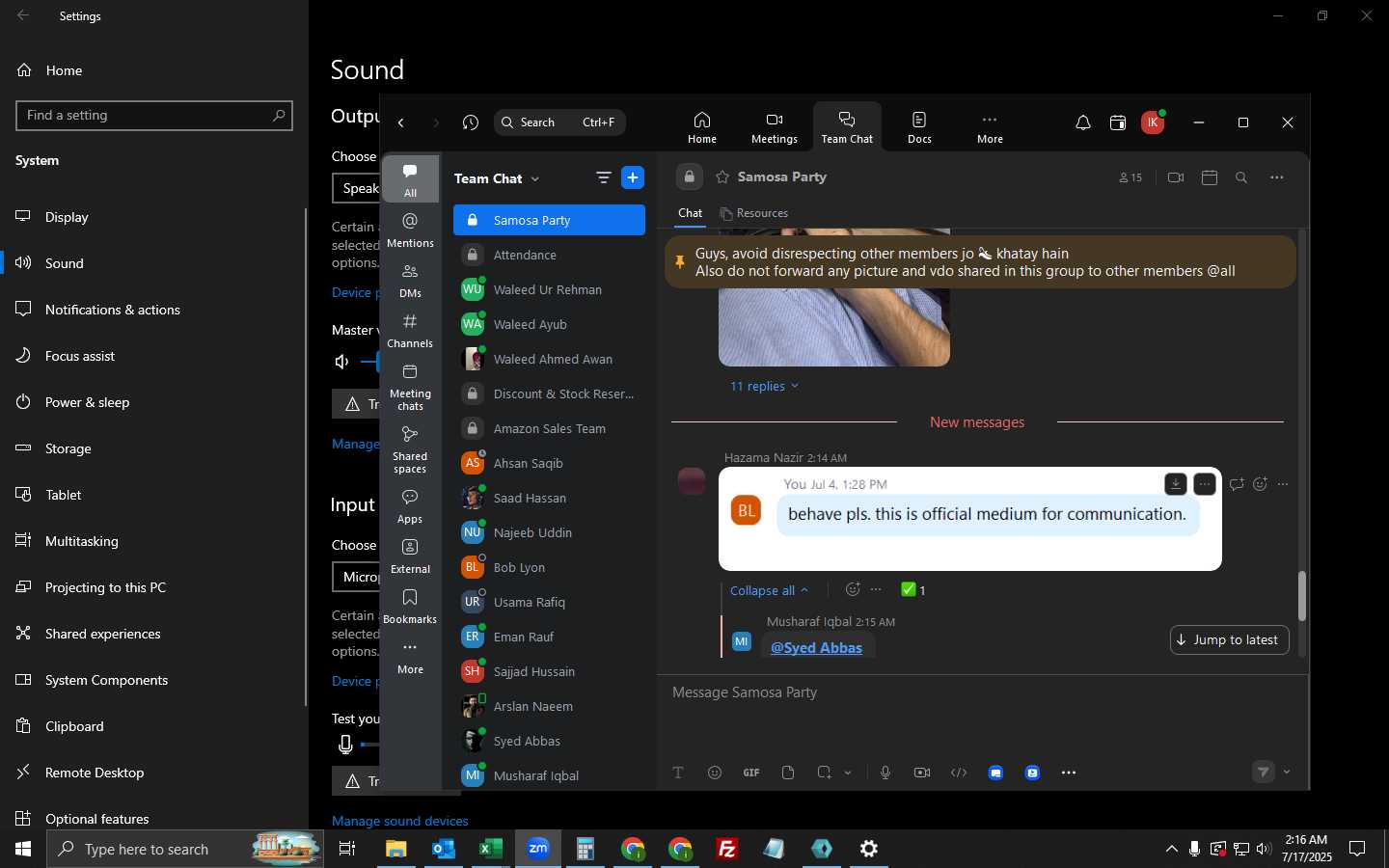Screen dimensions: 1389x868
Task: Open the Zoom calendar icon beside the bell
Action: click(1118, 122)
